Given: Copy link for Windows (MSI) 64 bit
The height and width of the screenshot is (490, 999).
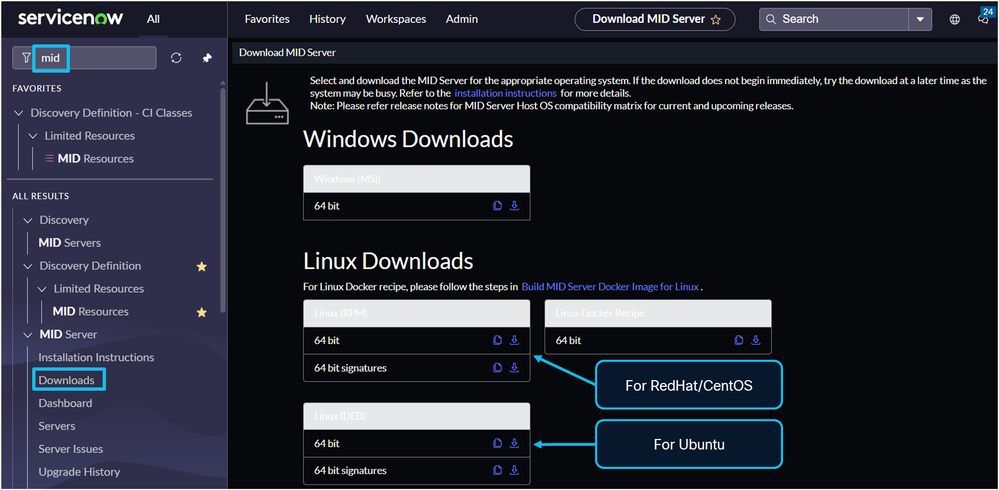Looking at the screenshot, I should click(498, 206).
